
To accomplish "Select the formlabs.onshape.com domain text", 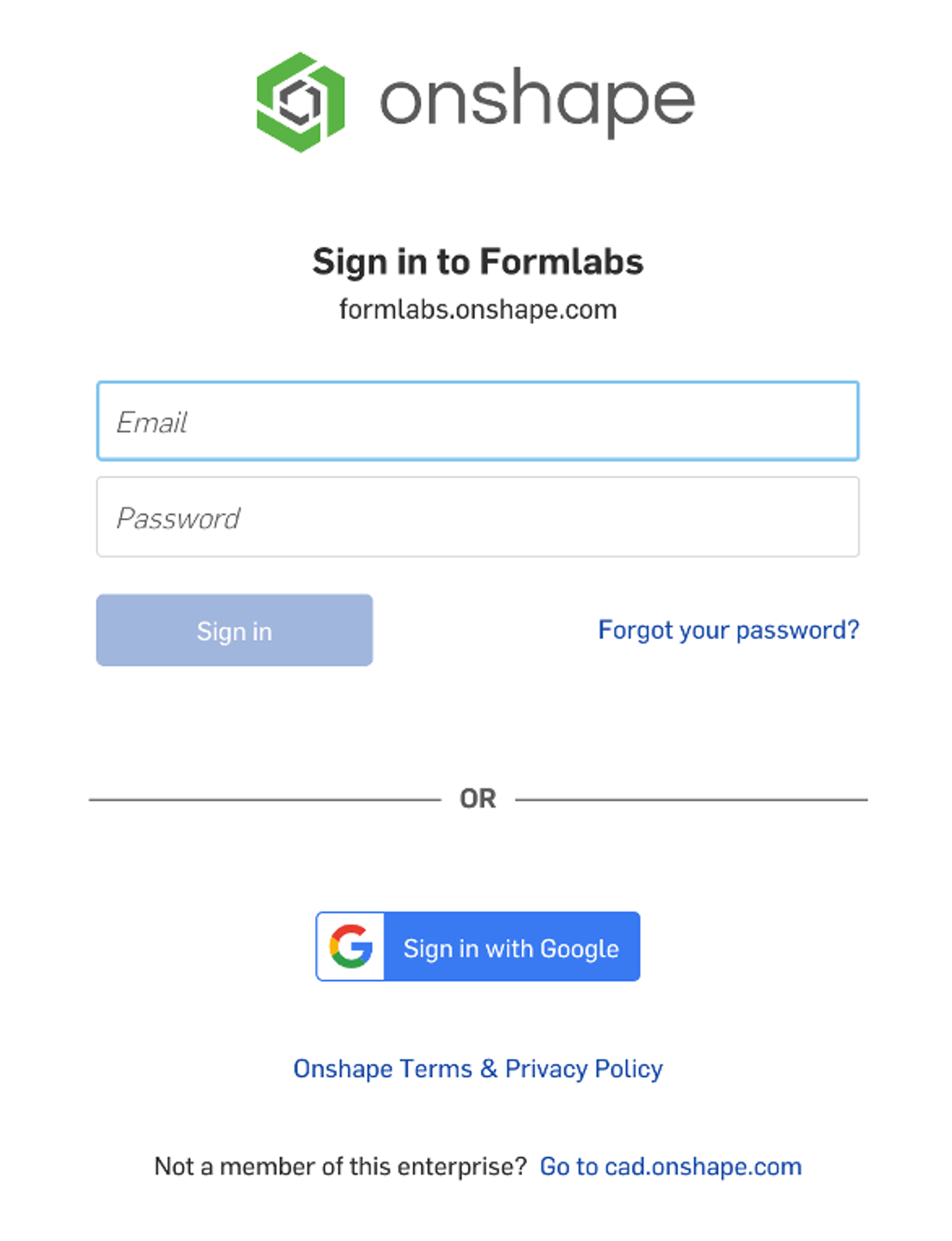I will (x=478, y=309).
